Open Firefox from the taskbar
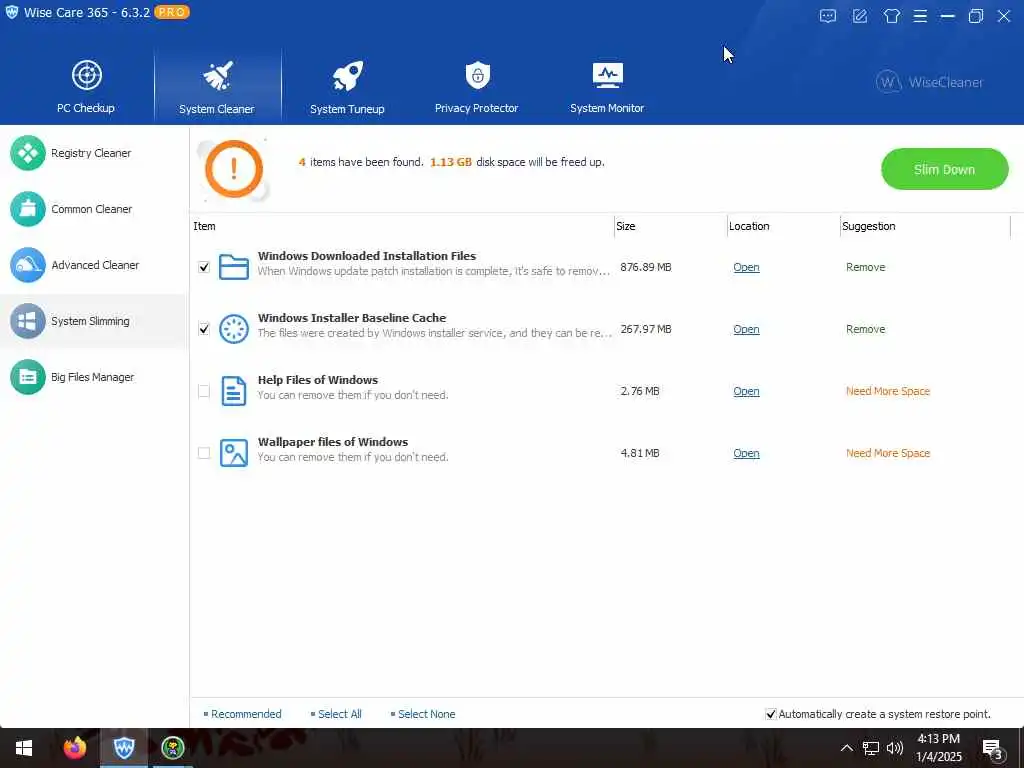The height and width of the screenshot is (768, 1024). (74, 748)
